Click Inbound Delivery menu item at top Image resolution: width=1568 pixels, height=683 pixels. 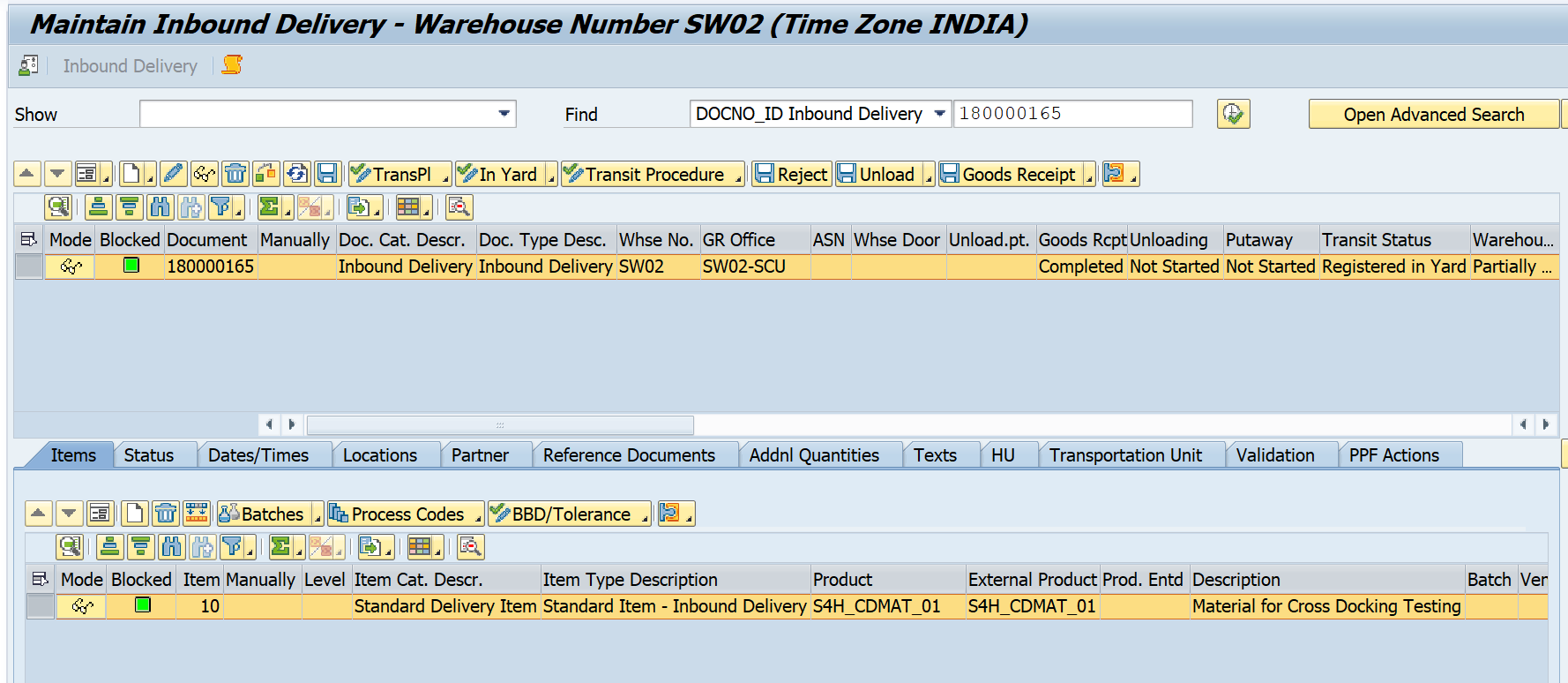130,66
